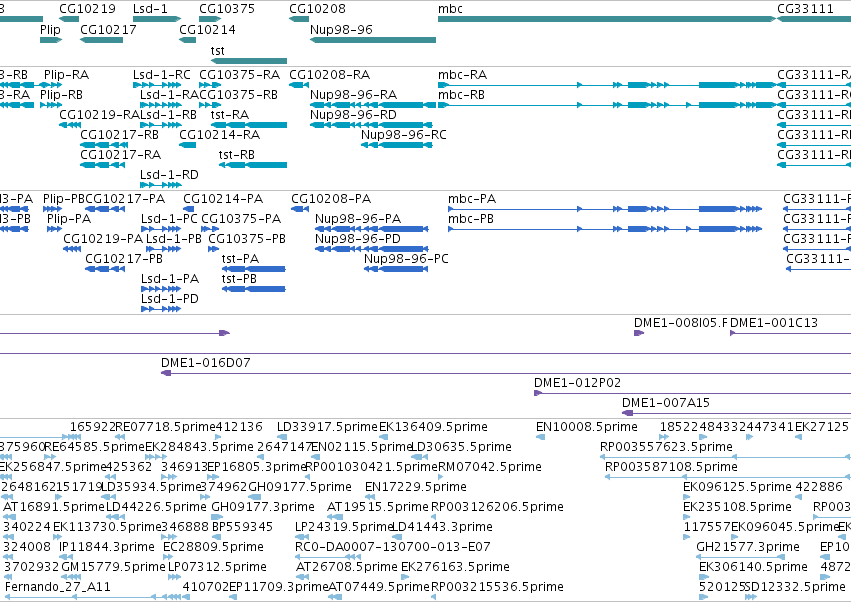
Task: Select protein mbc-PA
Action: click(x=605, y=209)
